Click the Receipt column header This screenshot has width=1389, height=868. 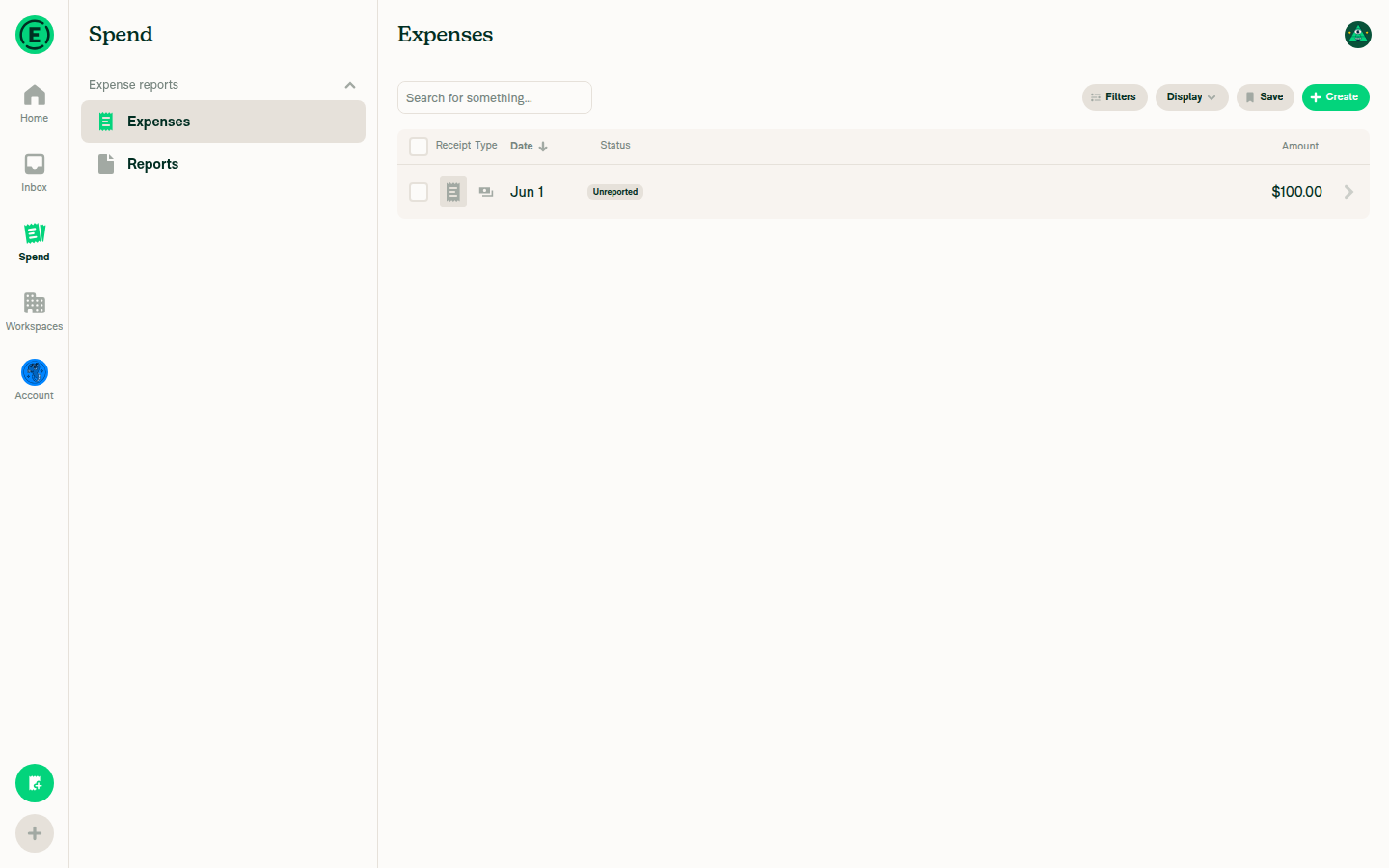(453, 146)
